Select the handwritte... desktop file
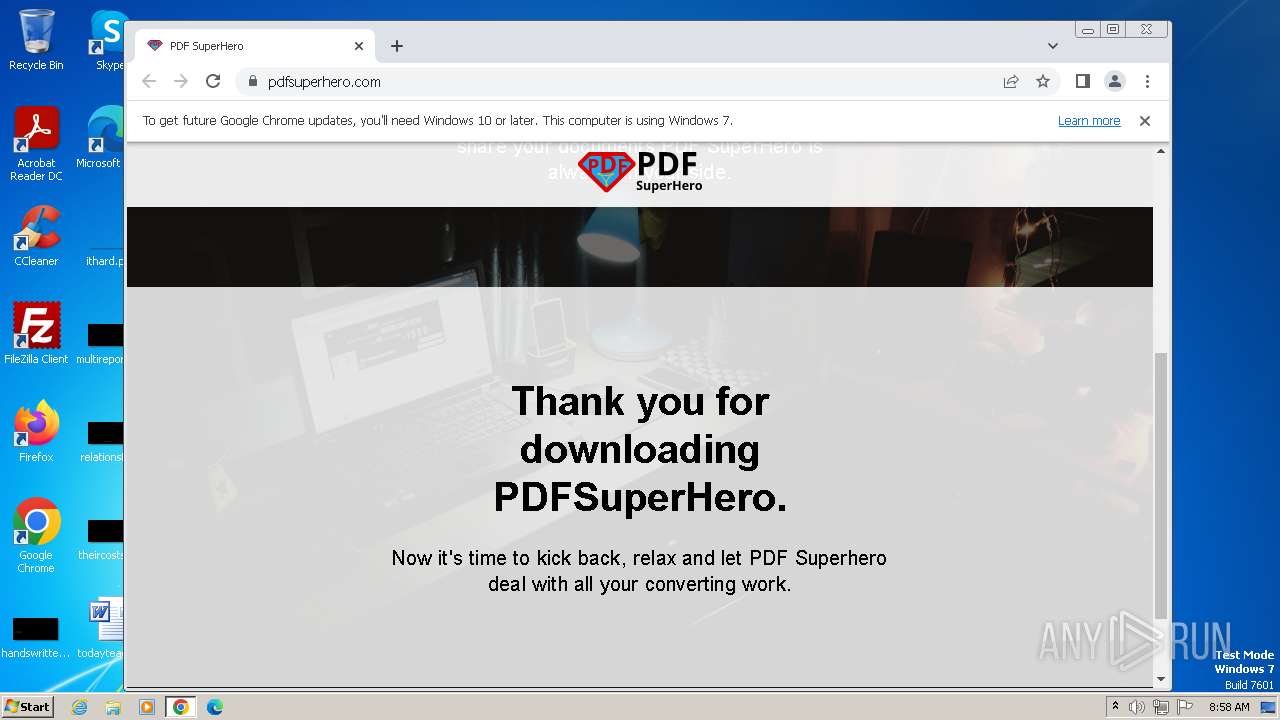This screenshot has height=720, width=1280. click(36, 636)
